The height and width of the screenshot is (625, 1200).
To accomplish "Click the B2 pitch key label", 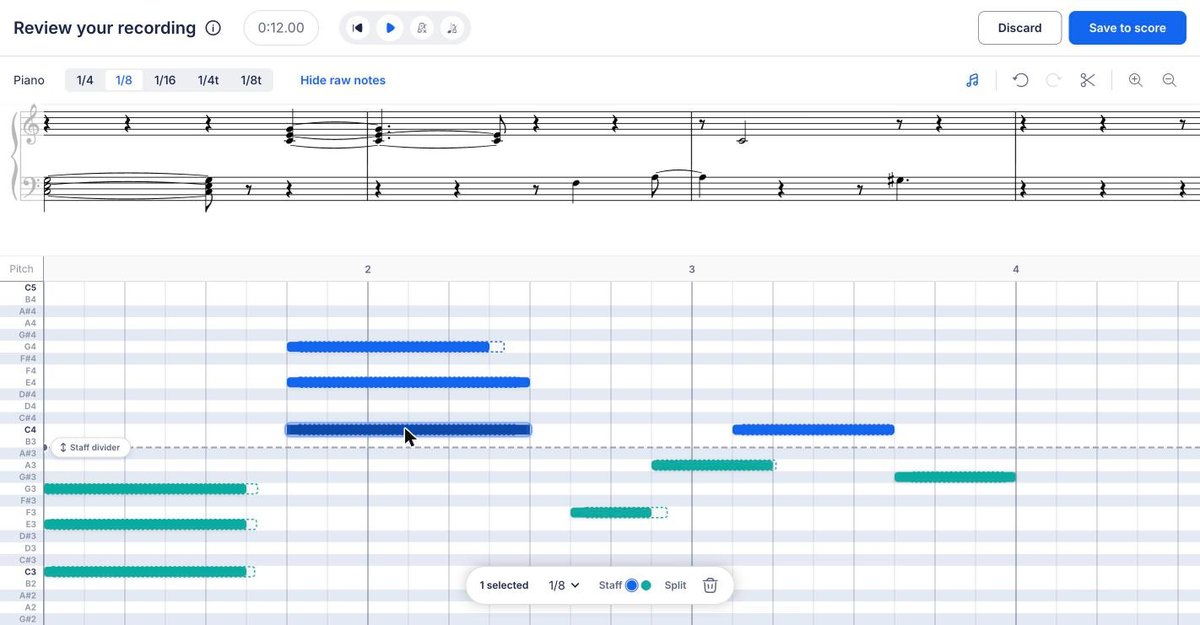I will click(30, 583).
